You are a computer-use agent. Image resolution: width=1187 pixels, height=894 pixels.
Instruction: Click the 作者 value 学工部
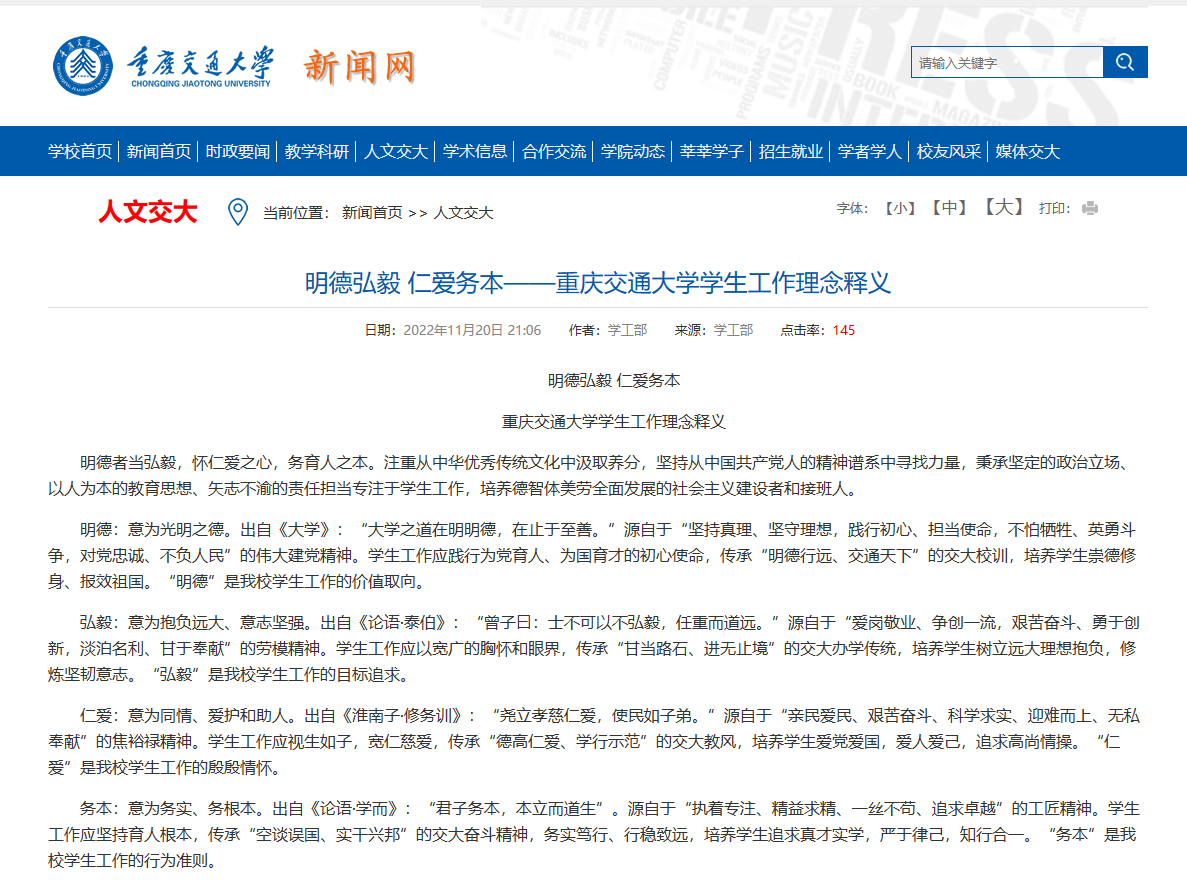(x=628, y=330)
